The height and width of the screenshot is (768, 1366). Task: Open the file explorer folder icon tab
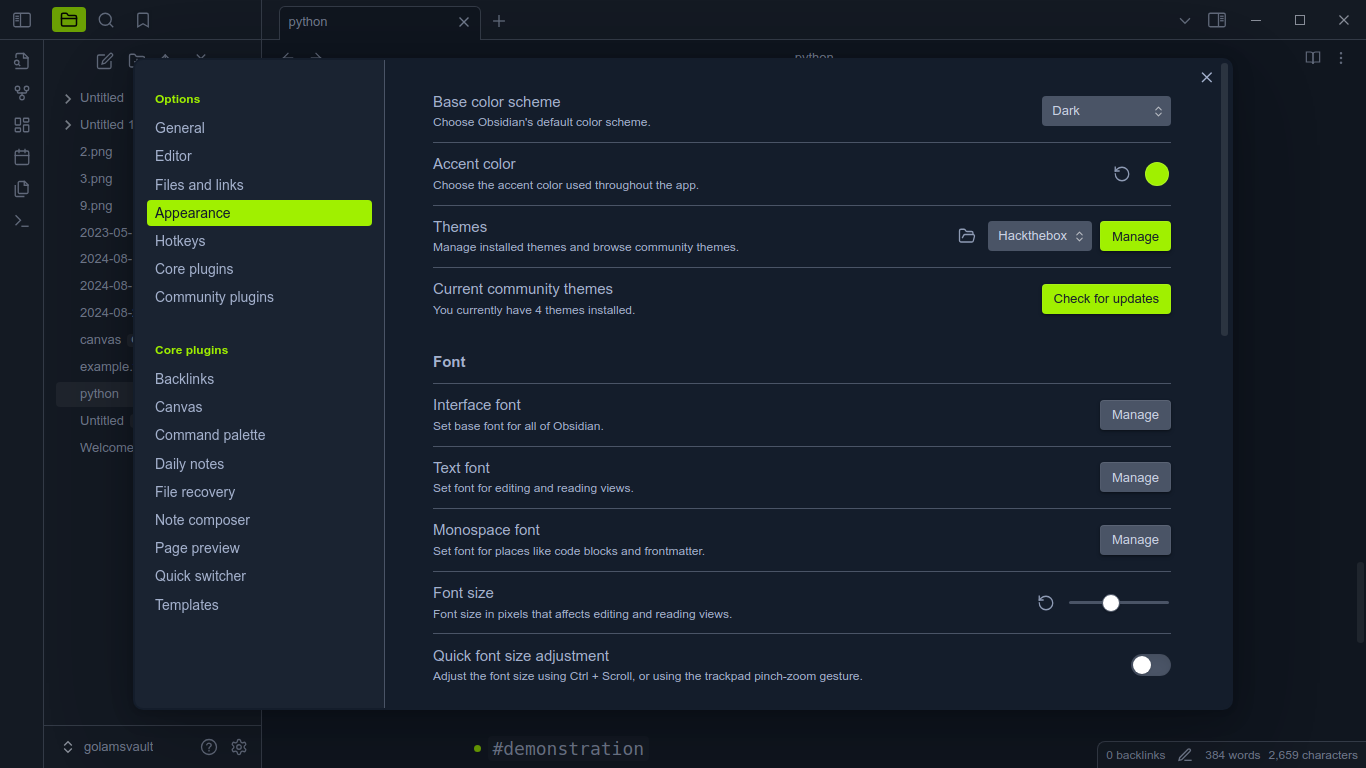coord(68,20)
